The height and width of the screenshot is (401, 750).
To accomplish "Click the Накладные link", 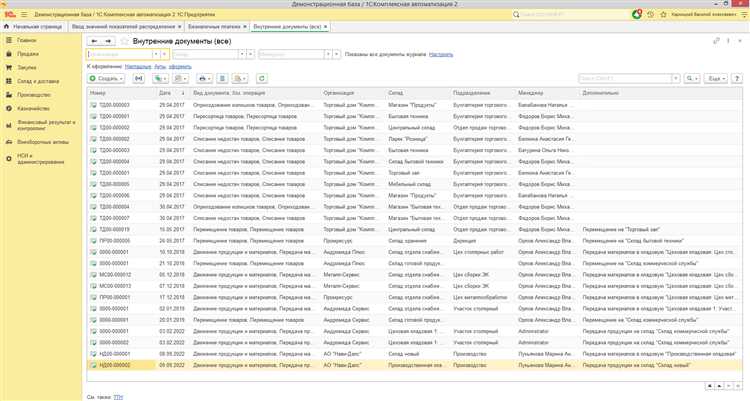I will pyautogui.click(x=138, y=65).
